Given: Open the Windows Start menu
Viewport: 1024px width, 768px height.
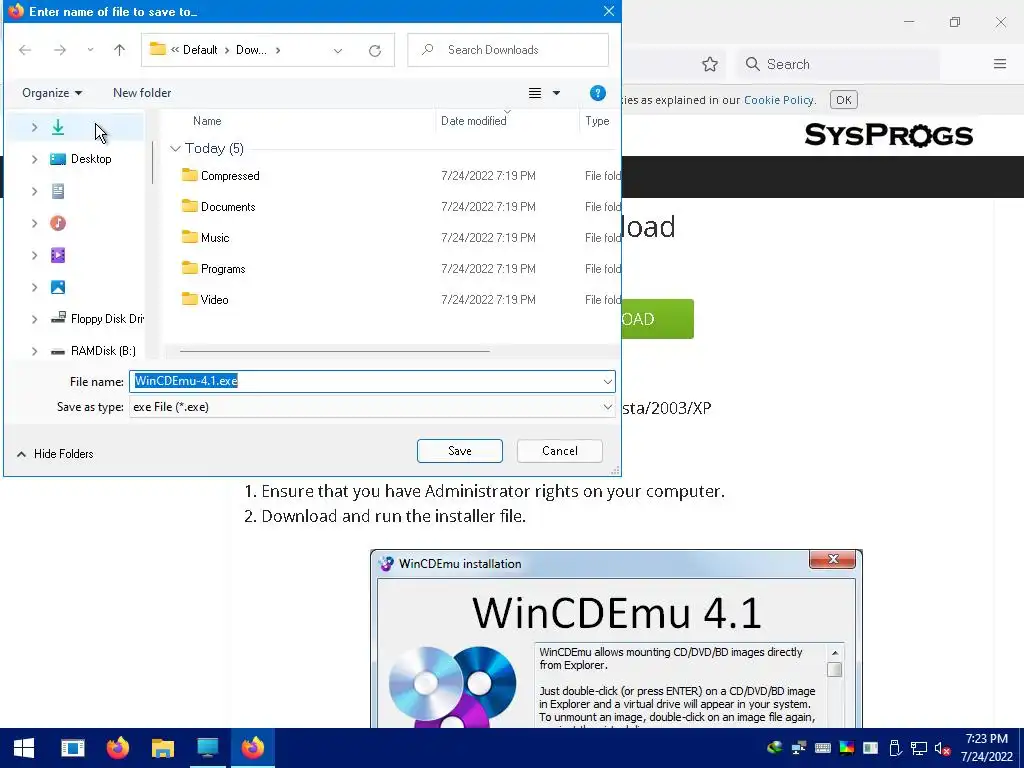Looking at the screenshot, I should coord(24,748).
